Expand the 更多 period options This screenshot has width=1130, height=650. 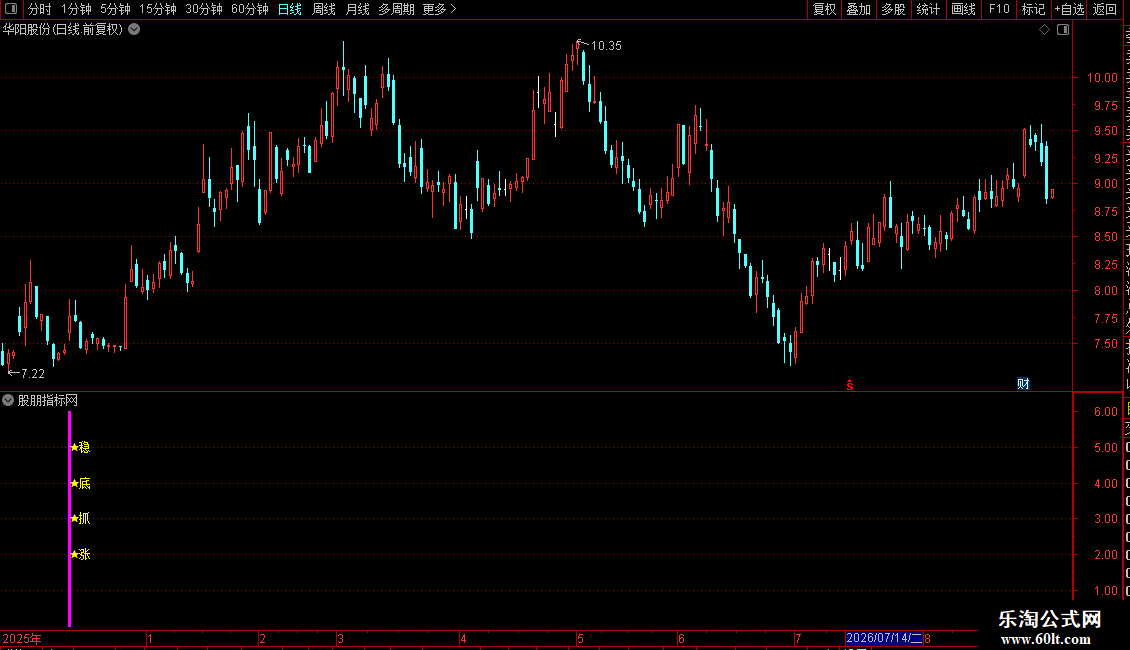pyautogui.click(x=439, y=9)
